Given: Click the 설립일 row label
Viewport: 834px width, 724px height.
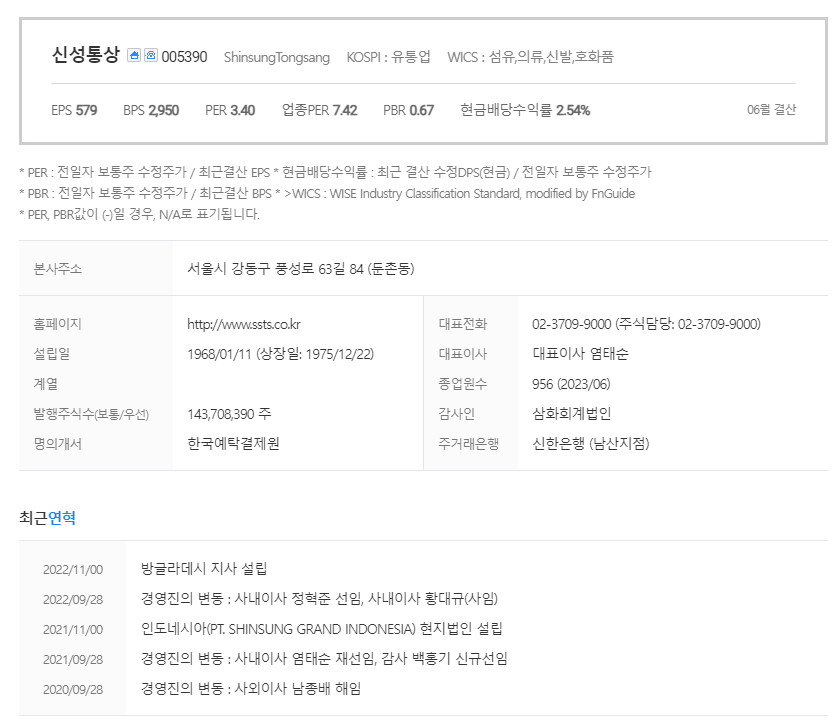Looking at the screenshot, I should click(x=52, y=354).
